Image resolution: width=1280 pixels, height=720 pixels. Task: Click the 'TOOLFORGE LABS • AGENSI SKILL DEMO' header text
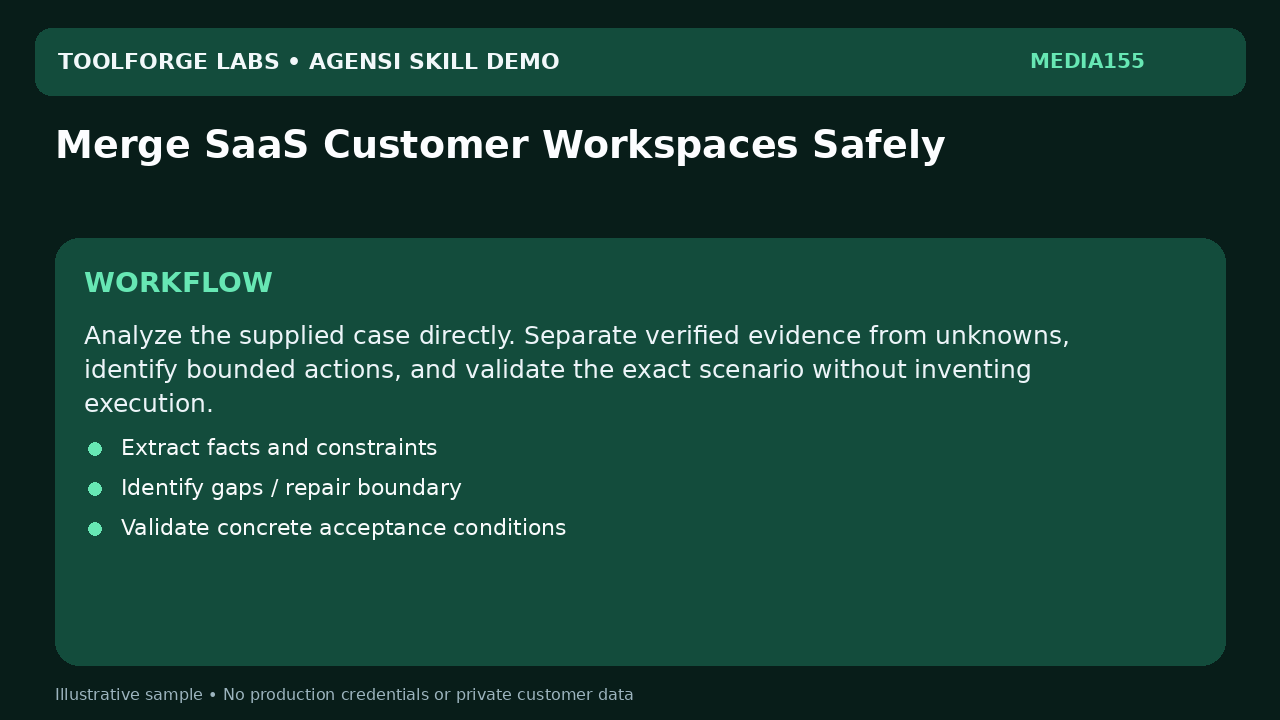click(308, 62)
